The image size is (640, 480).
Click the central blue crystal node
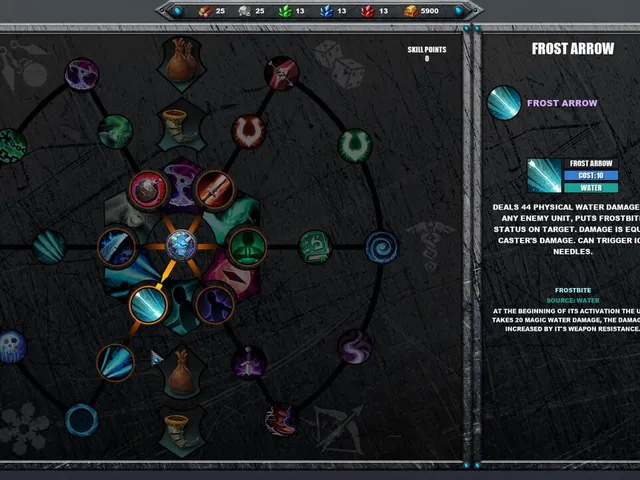[182, 246]
